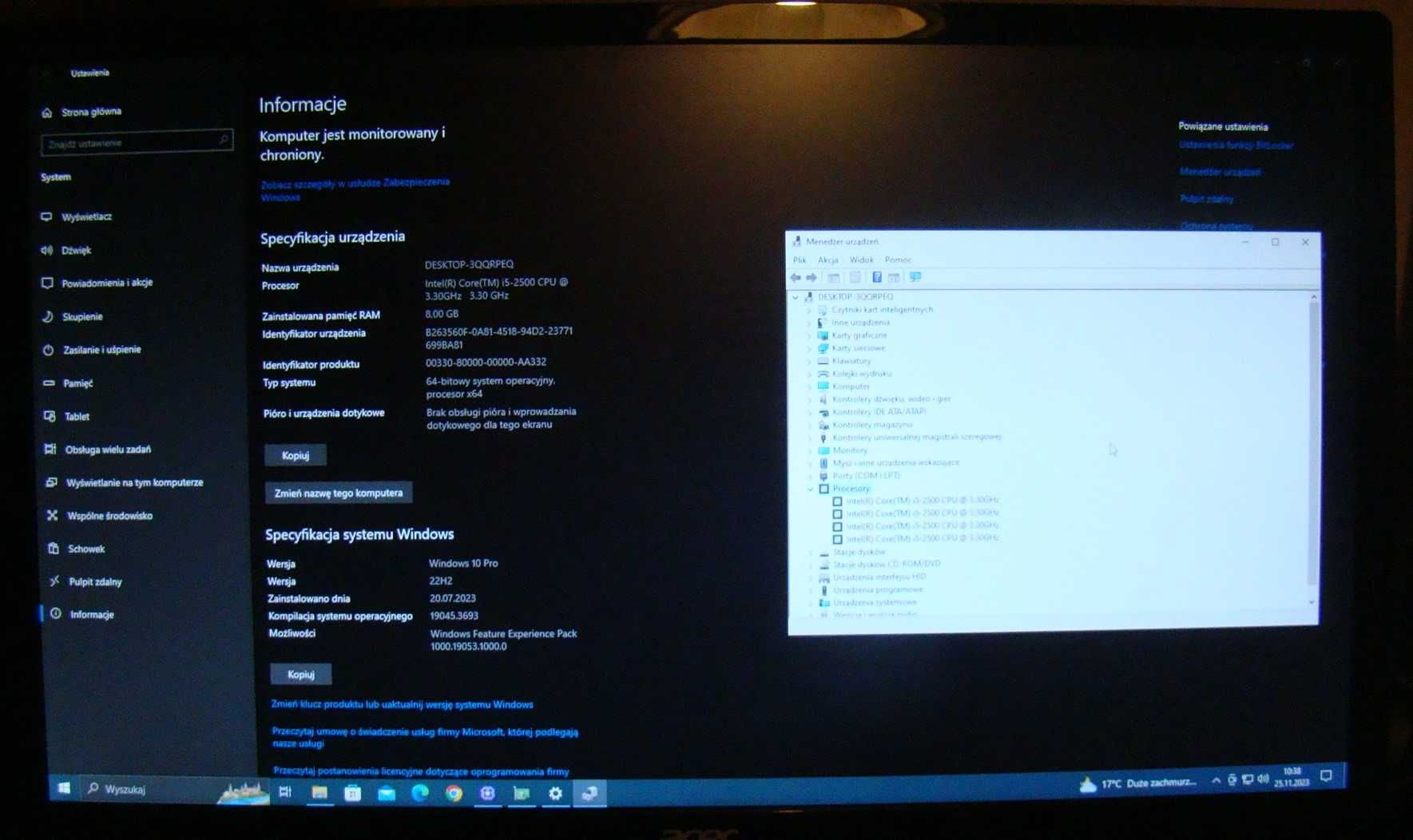Open the Zobacz szczegóły w usłudze Zabezpieczenia Windows link

pos(355,189)
